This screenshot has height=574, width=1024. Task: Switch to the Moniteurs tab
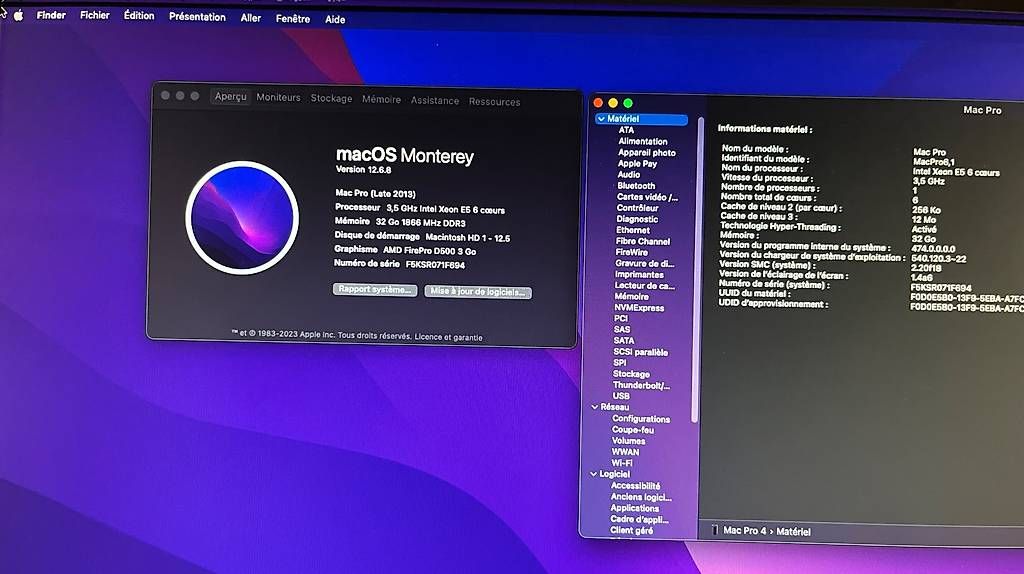click(278, 97)
